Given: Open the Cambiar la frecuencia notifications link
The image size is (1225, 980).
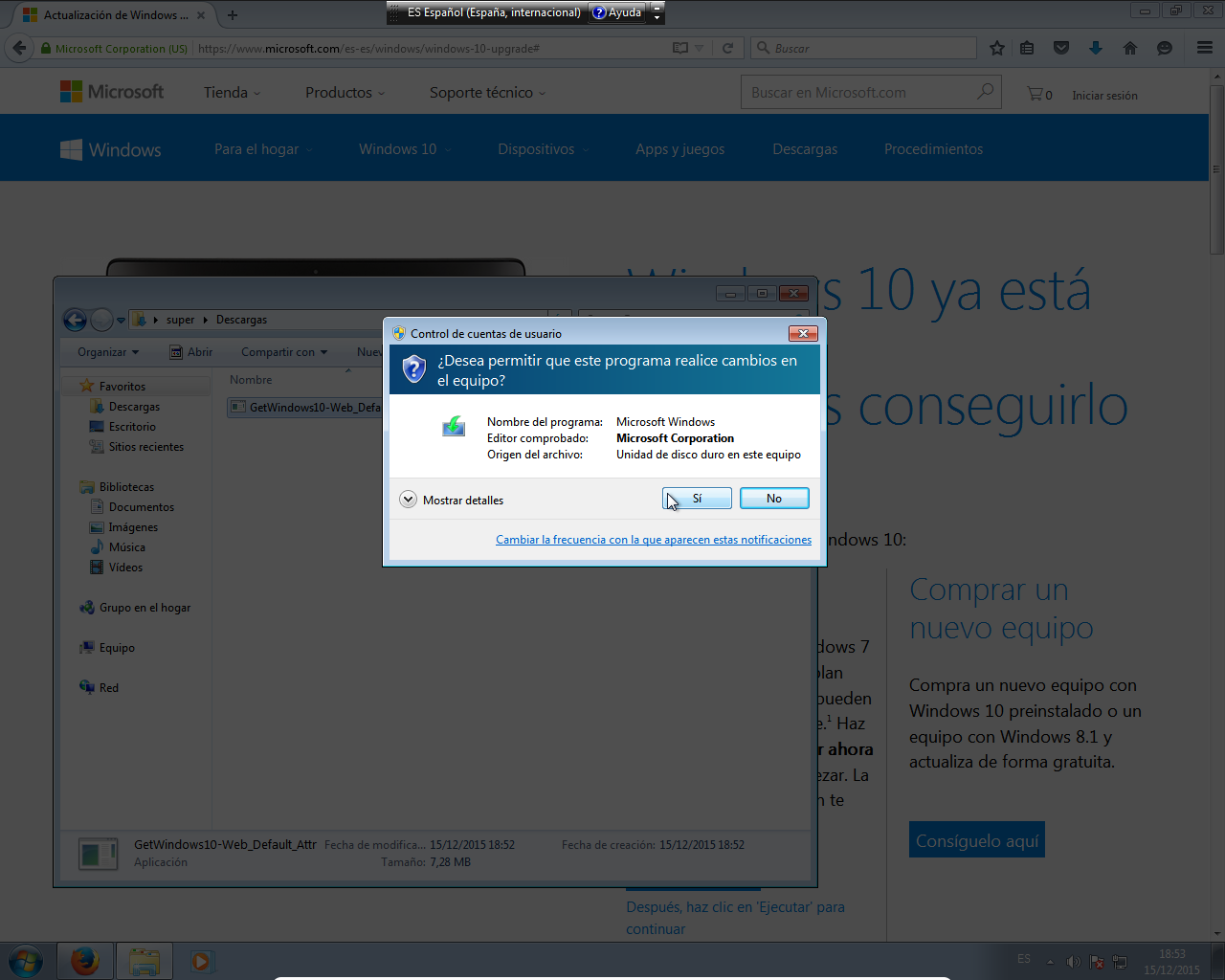Looking at the screenshot, I should (x=654, y=539).
